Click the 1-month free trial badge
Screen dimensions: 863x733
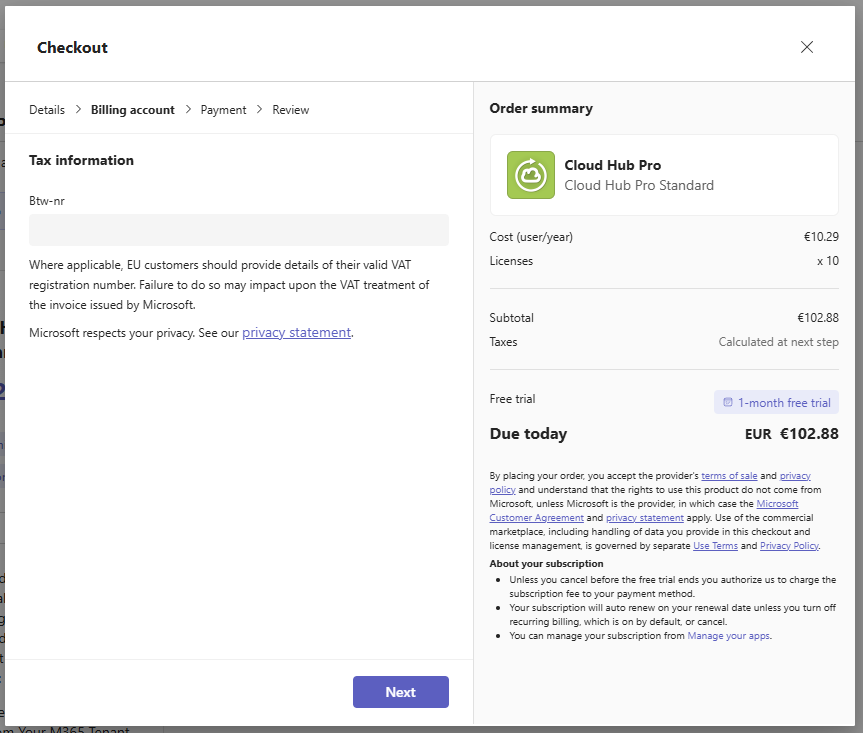[x=776, y=402]
